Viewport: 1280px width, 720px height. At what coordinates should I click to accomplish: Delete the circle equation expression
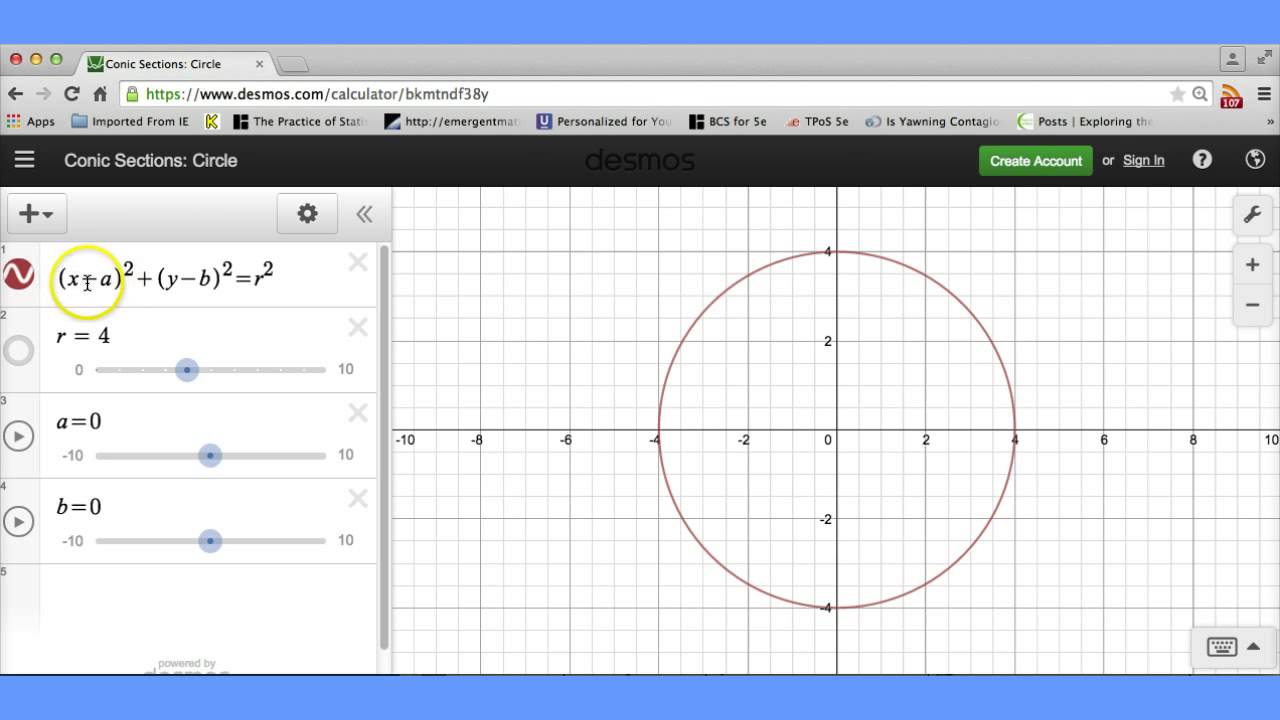coord(358,262)
